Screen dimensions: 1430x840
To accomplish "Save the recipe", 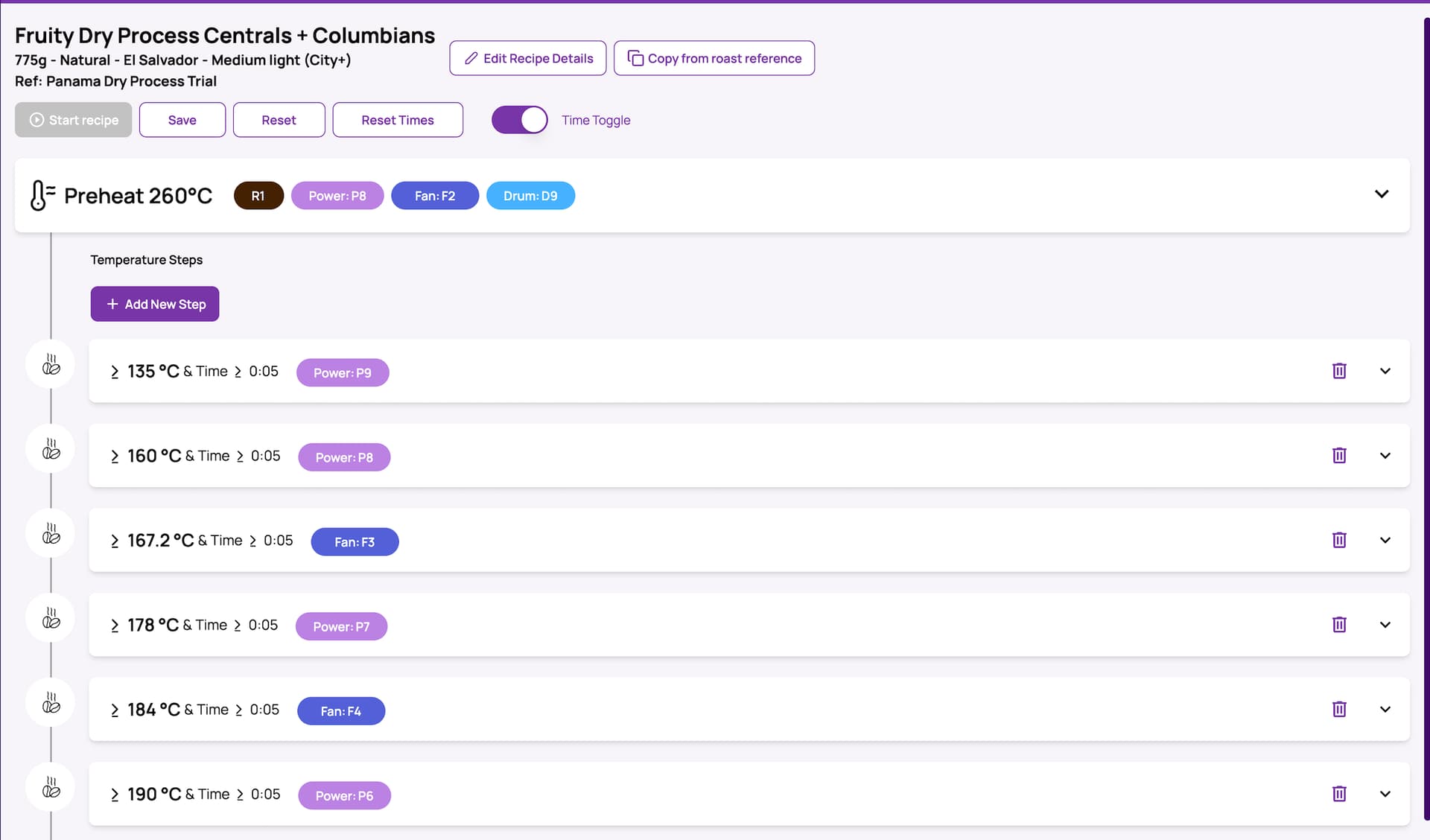I will [182, 120].
